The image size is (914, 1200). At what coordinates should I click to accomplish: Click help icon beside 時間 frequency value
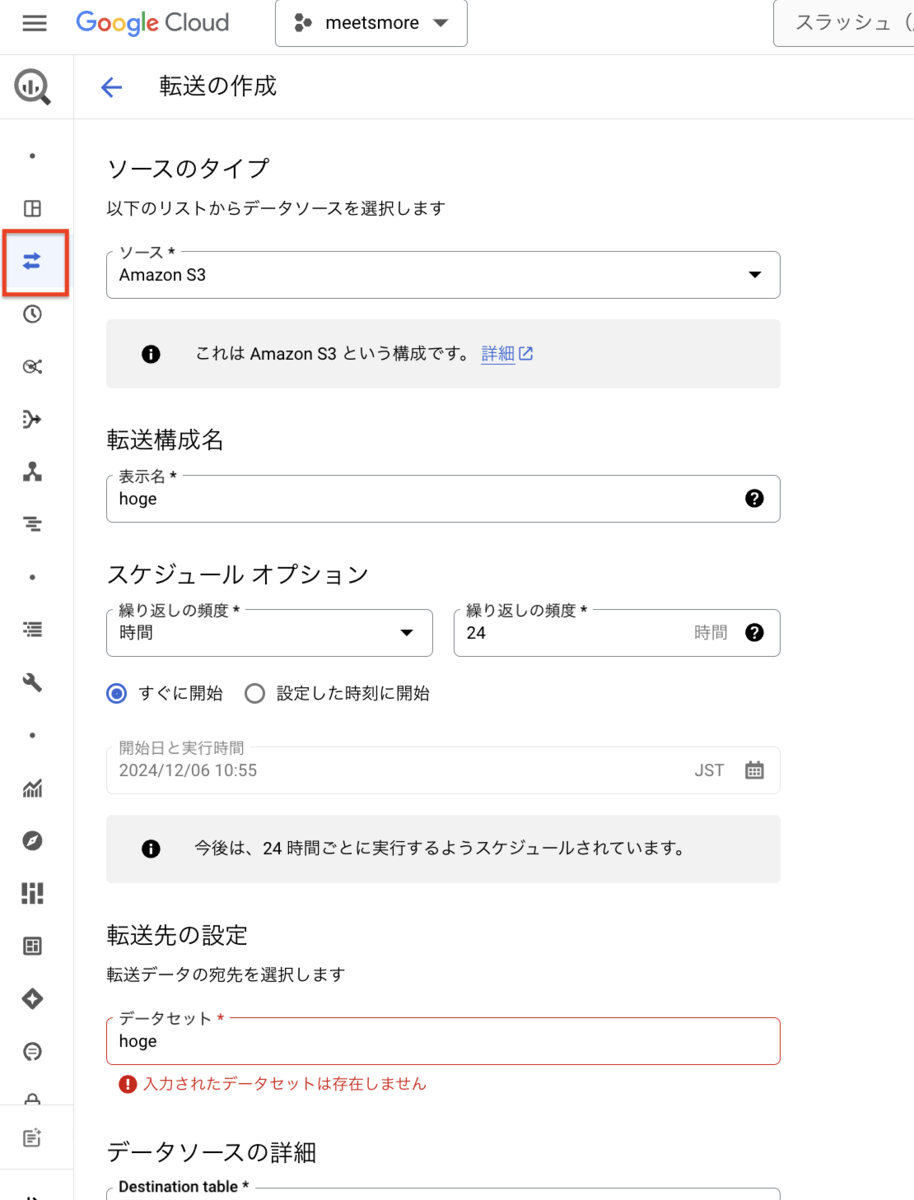coord(755,632)
